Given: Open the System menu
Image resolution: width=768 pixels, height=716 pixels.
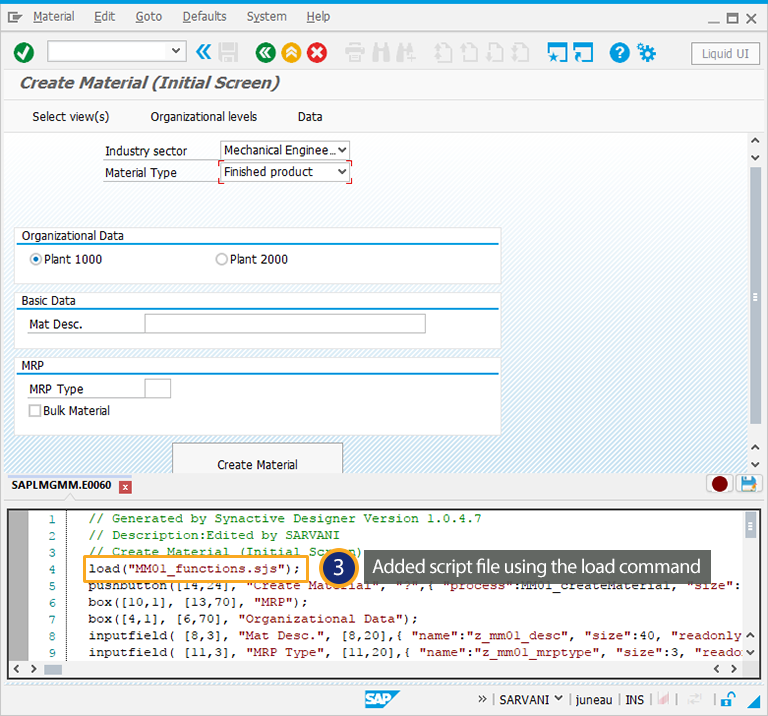Looking at the screenshot, I should (x=266, y=17).
